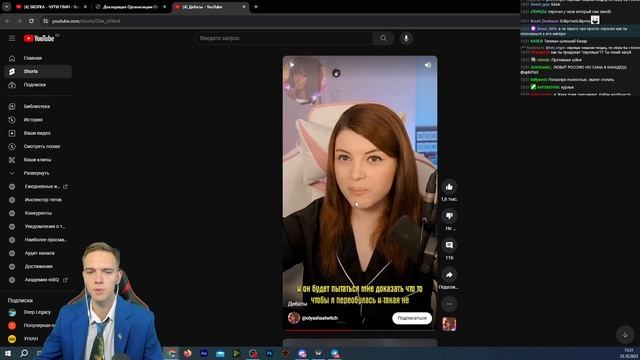Open Библиотека in the sidebar
Image resolution: width=640 pixels, height=360 pixels.
coord(38,107)
